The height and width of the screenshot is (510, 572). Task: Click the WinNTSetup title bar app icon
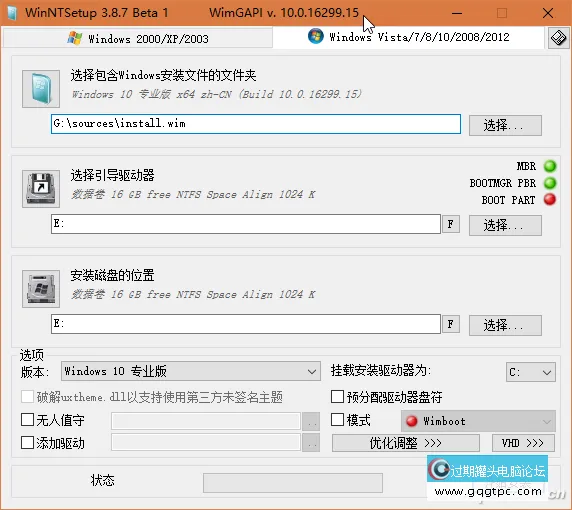(12, 13)
